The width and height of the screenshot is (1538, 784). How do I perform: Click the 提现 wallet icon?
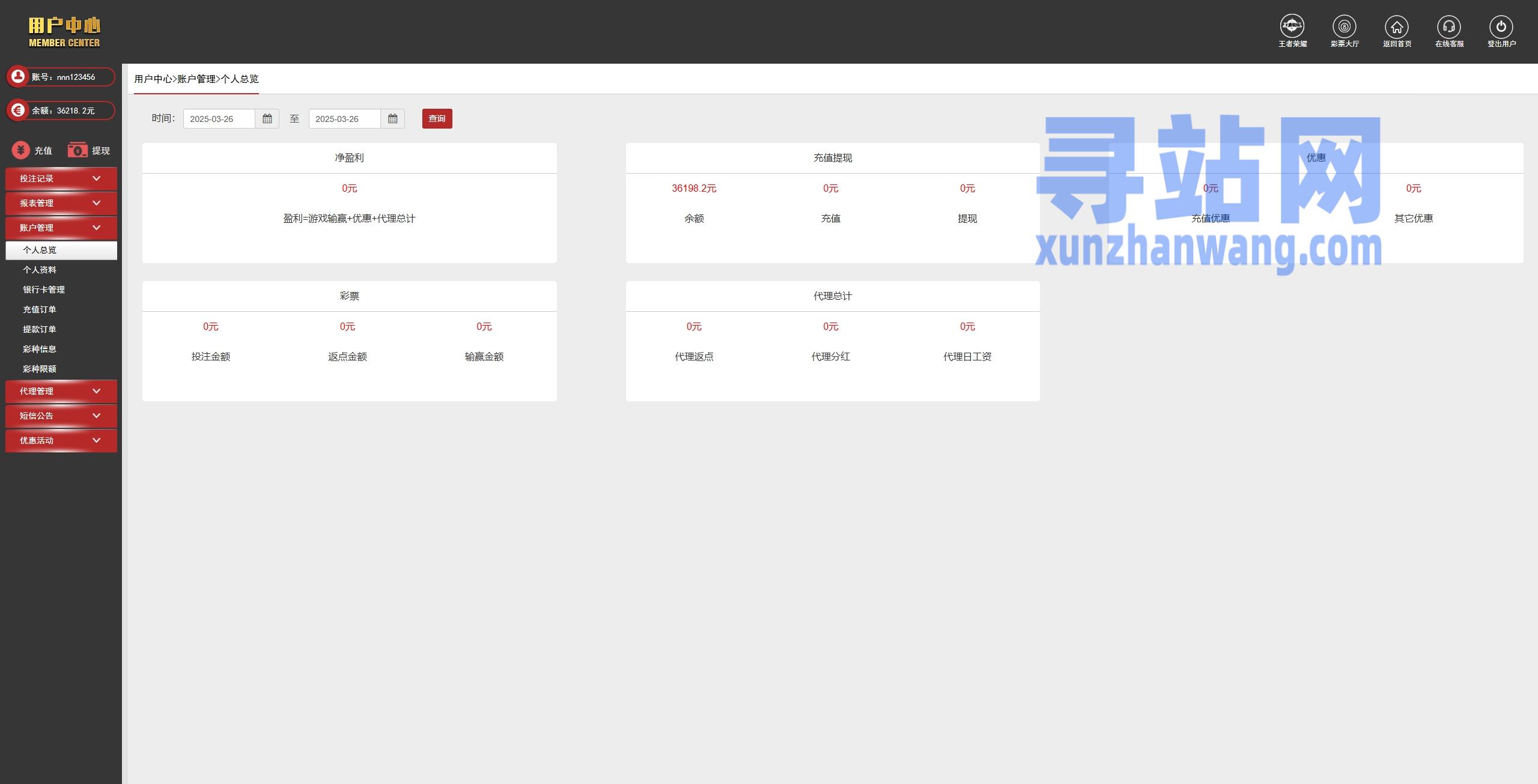click(x=78, y=150)
